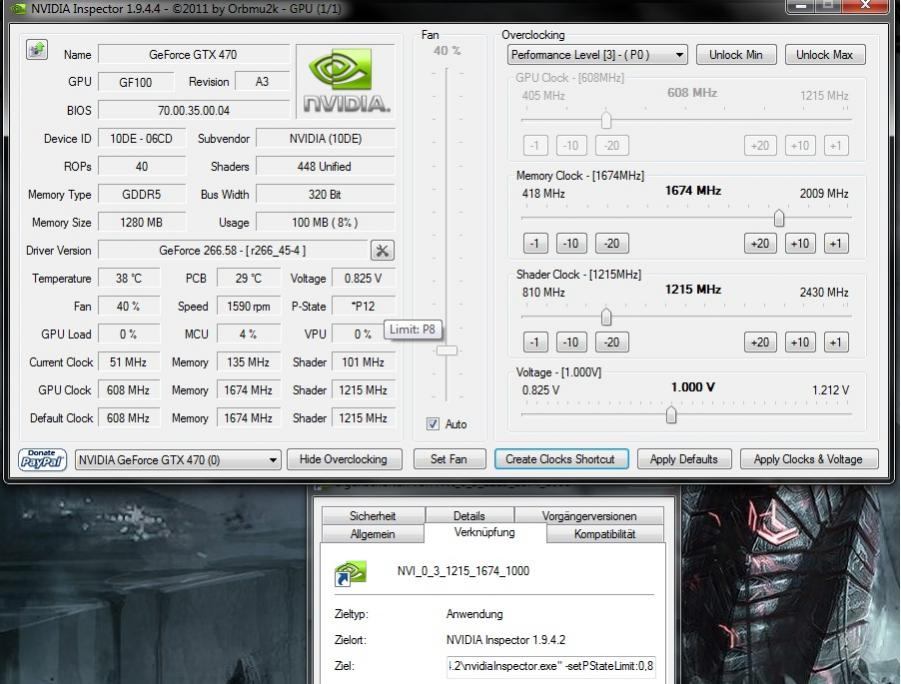Click the Memory Clock slider handle

[779, 218]
